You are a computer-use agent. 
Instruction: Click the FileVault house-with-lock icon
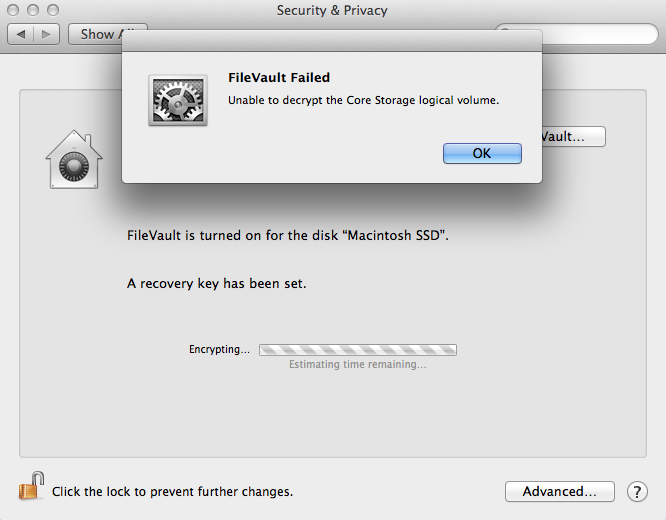tap(74, 159)
